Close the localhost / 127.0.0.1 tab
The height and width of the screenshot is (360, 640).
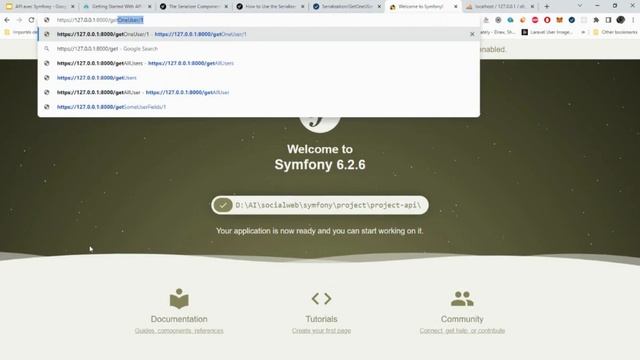pos(532,7)
